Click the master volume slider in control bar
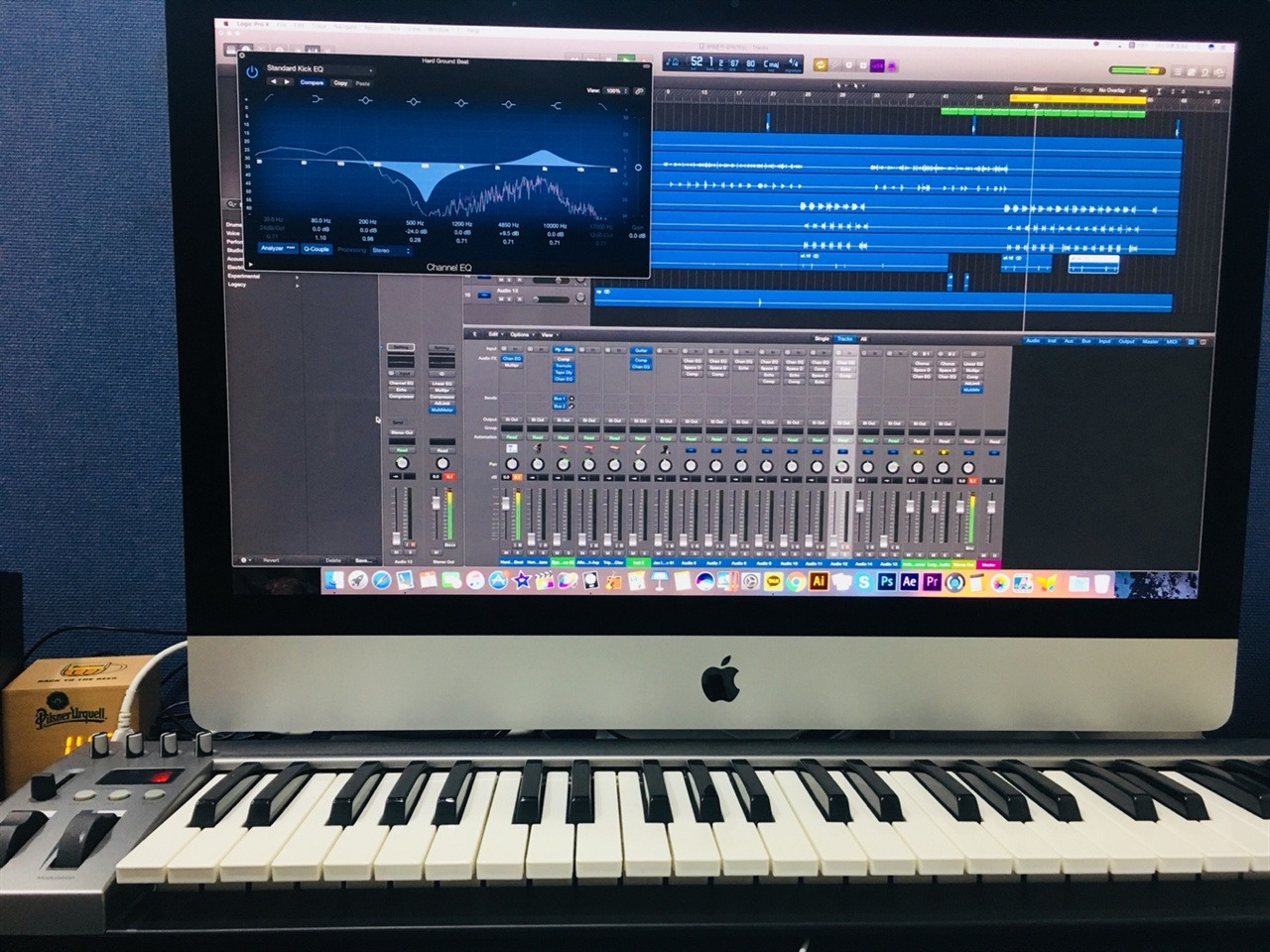Image resolution: width=1270 pixels, height=952 pixels. coord(1137,71)
